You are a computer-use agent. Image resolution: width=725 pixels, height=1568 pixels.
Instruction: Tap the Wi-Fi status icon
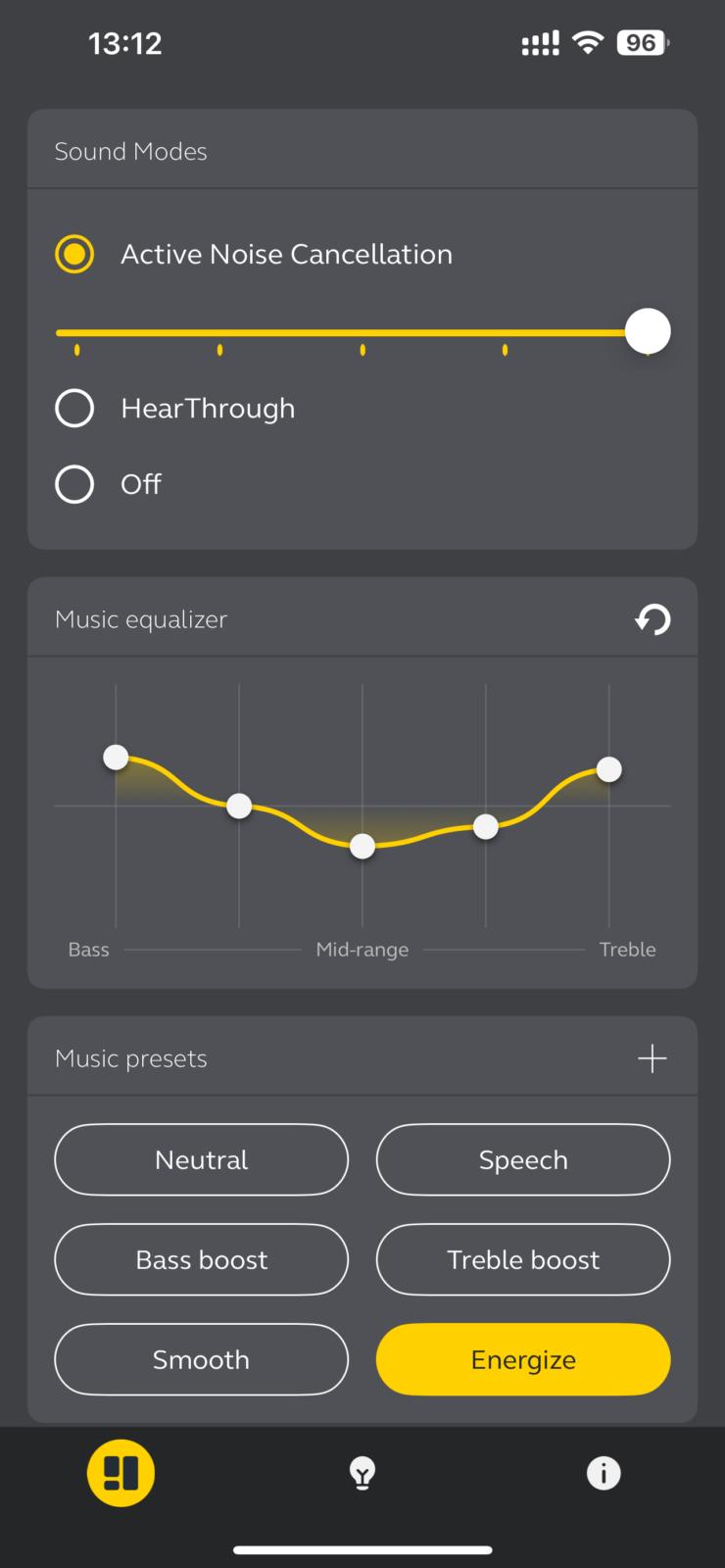pyautogui.click(x=588, y=42)
